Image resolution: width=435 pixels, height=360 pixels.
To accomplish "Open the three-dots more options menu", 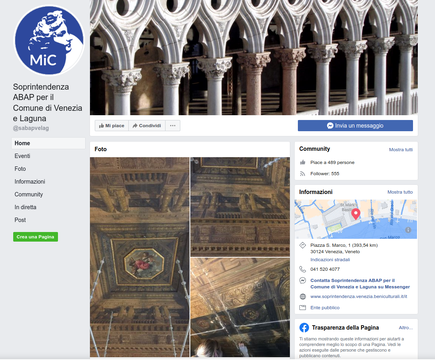I will tap(173, 126).
